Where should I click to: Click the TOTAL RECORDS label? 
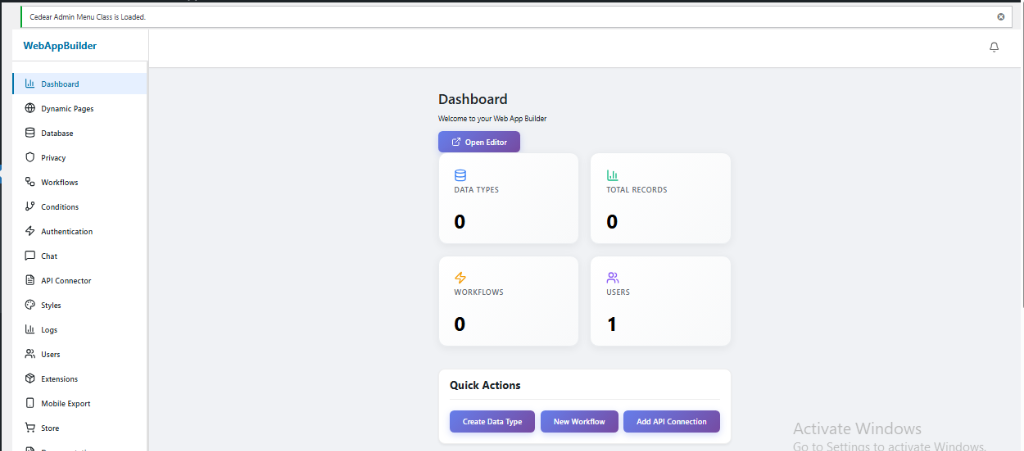[637, 190]
